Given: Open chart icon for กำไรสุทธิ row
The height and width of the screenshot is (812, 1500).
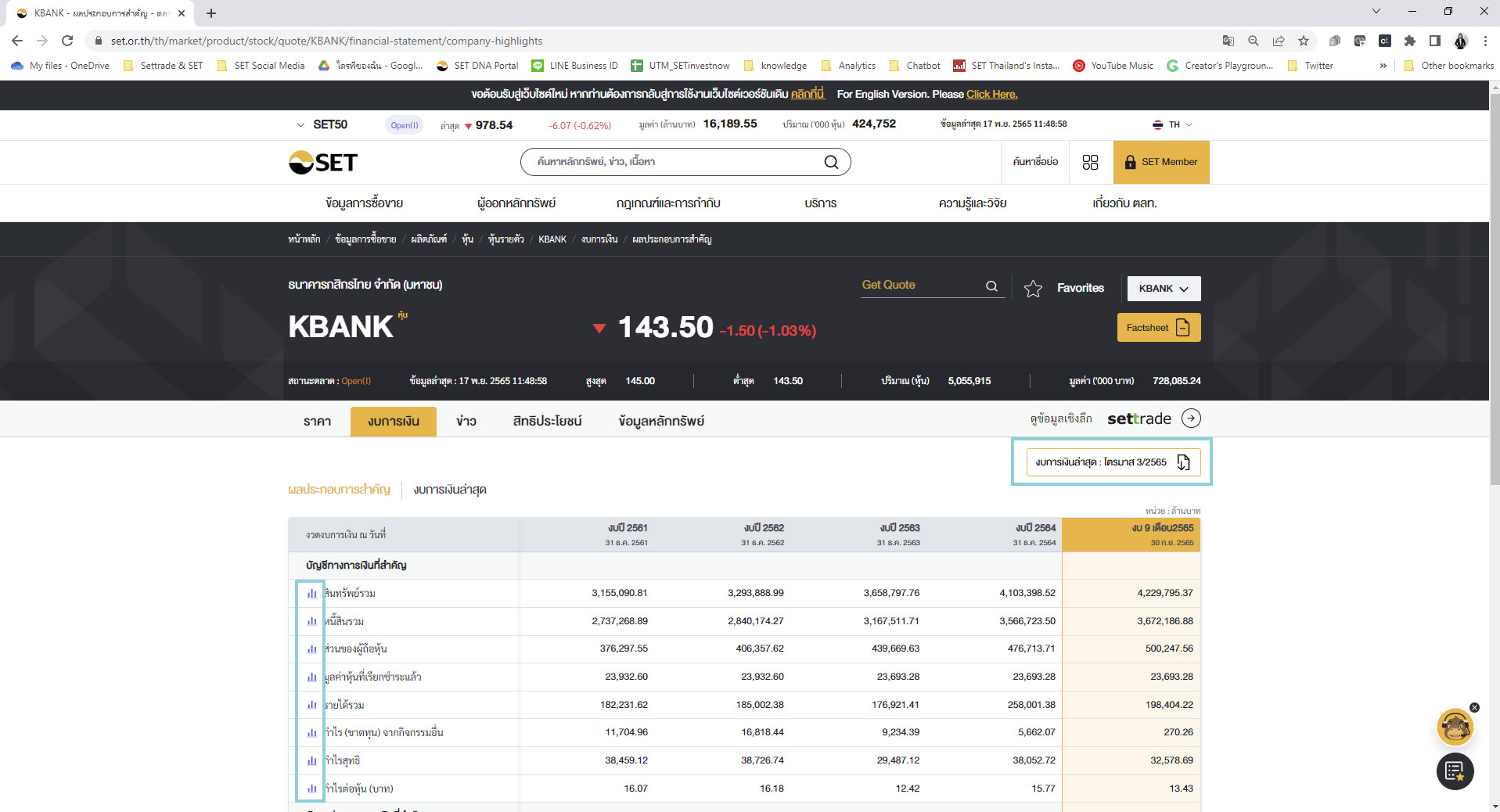Looking at the screenshot, I should [x=311, y=761].
